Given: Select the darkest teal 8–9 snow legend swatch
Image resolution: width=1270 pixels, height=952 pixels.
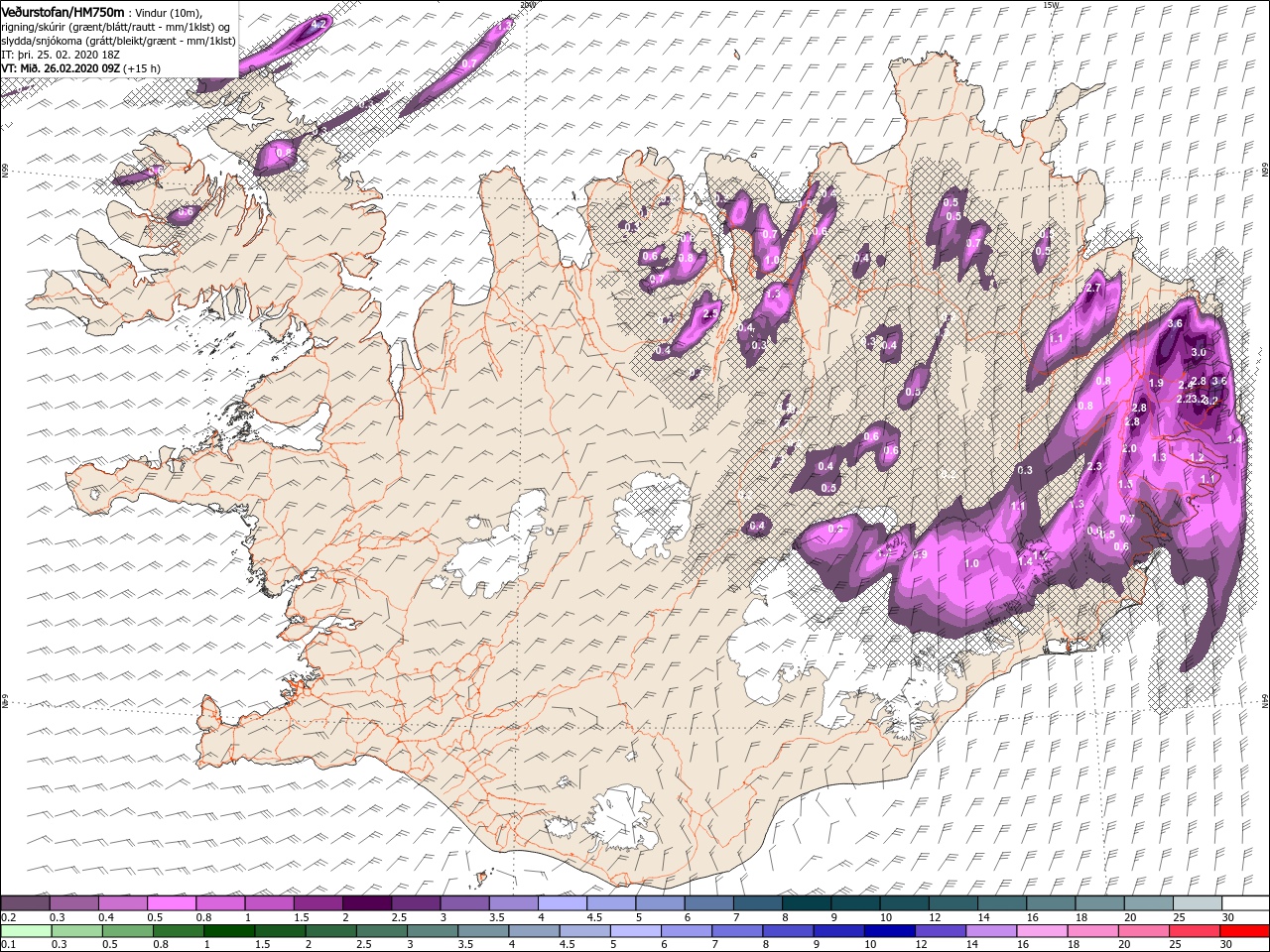Looking at the screenshot, I should tap(807, 902).
